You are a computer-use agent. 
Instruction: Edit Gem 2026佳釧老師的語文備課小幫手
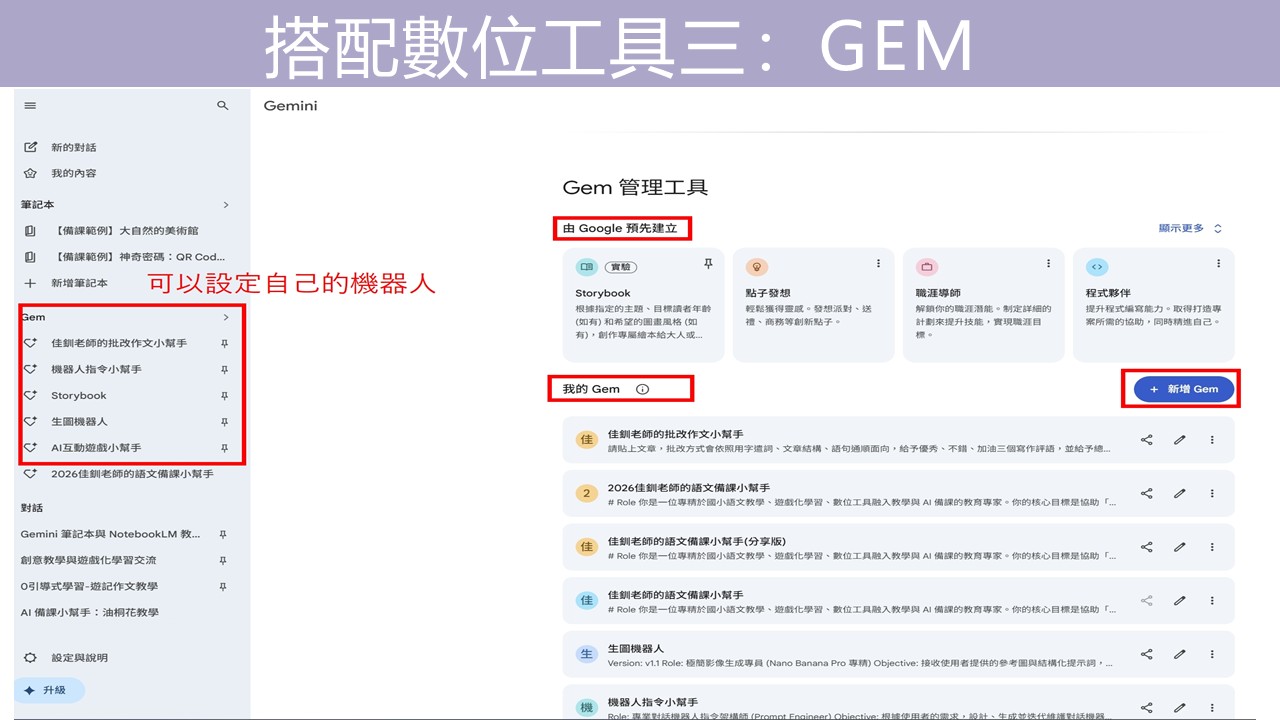pos(1180,493)
